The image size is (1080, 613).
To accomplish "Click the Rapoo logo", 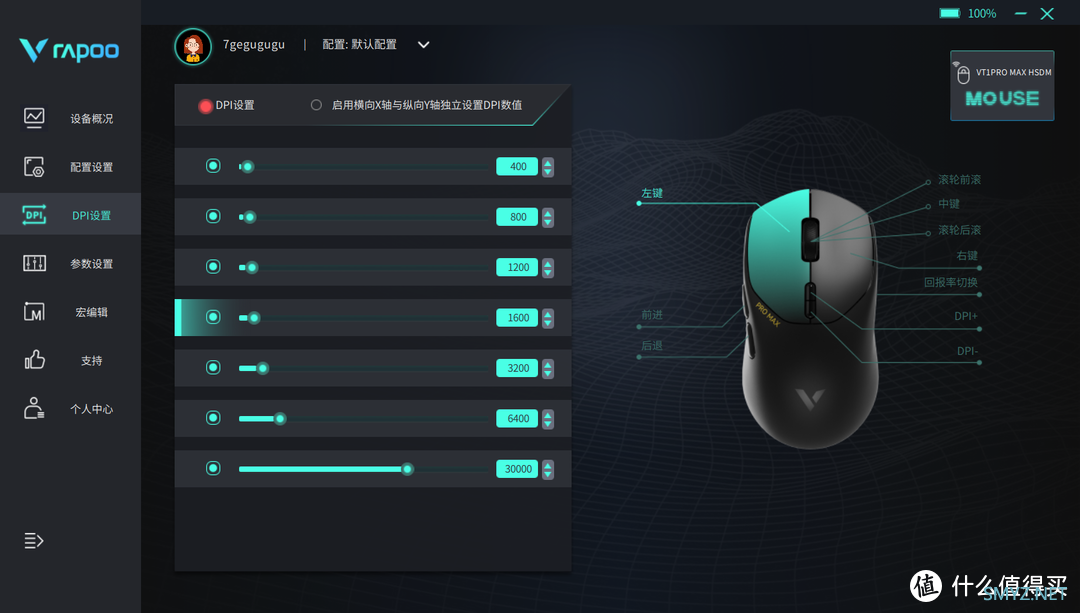I will click(x=69, y=50).
